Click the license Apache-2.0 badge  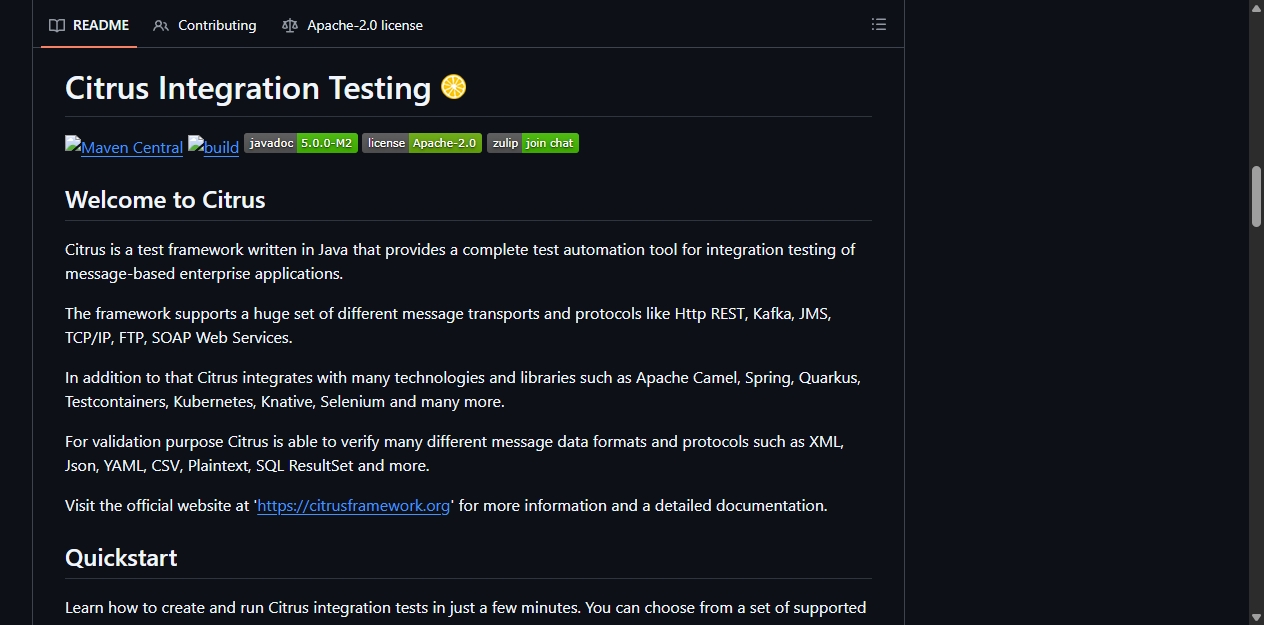click(x=422, y=143)
